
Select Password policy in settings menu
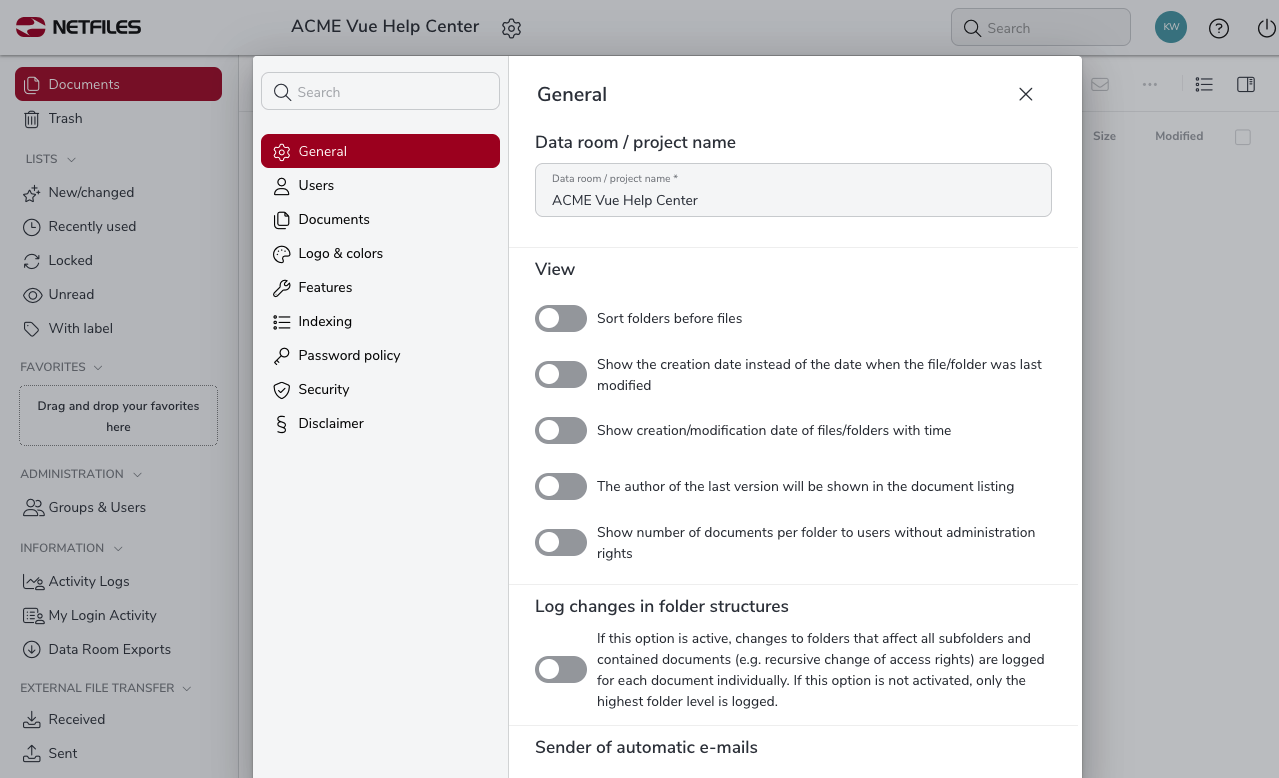349,356
